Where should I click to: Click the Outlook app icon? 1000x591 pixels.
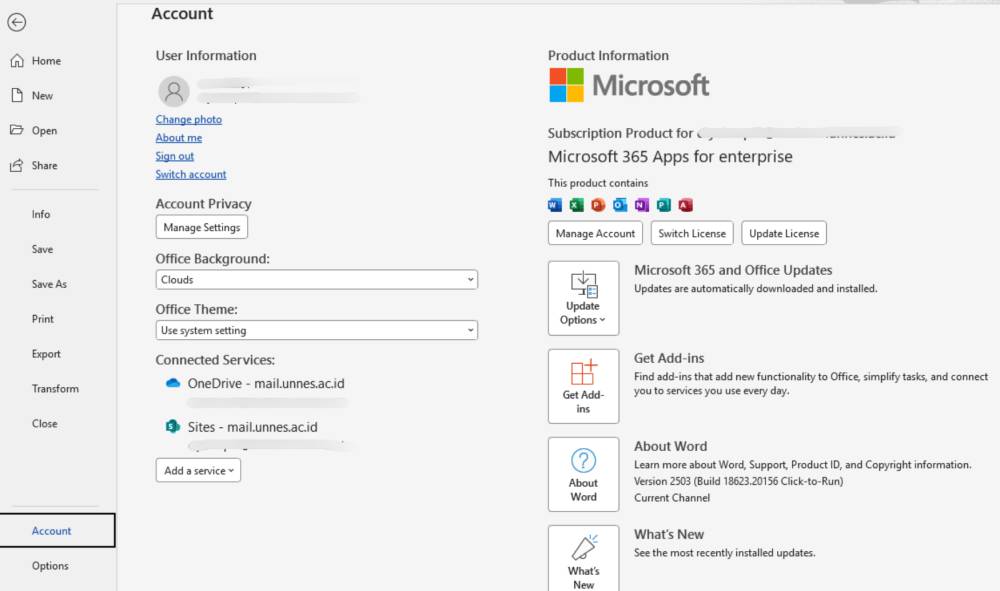tap(620, 205)
